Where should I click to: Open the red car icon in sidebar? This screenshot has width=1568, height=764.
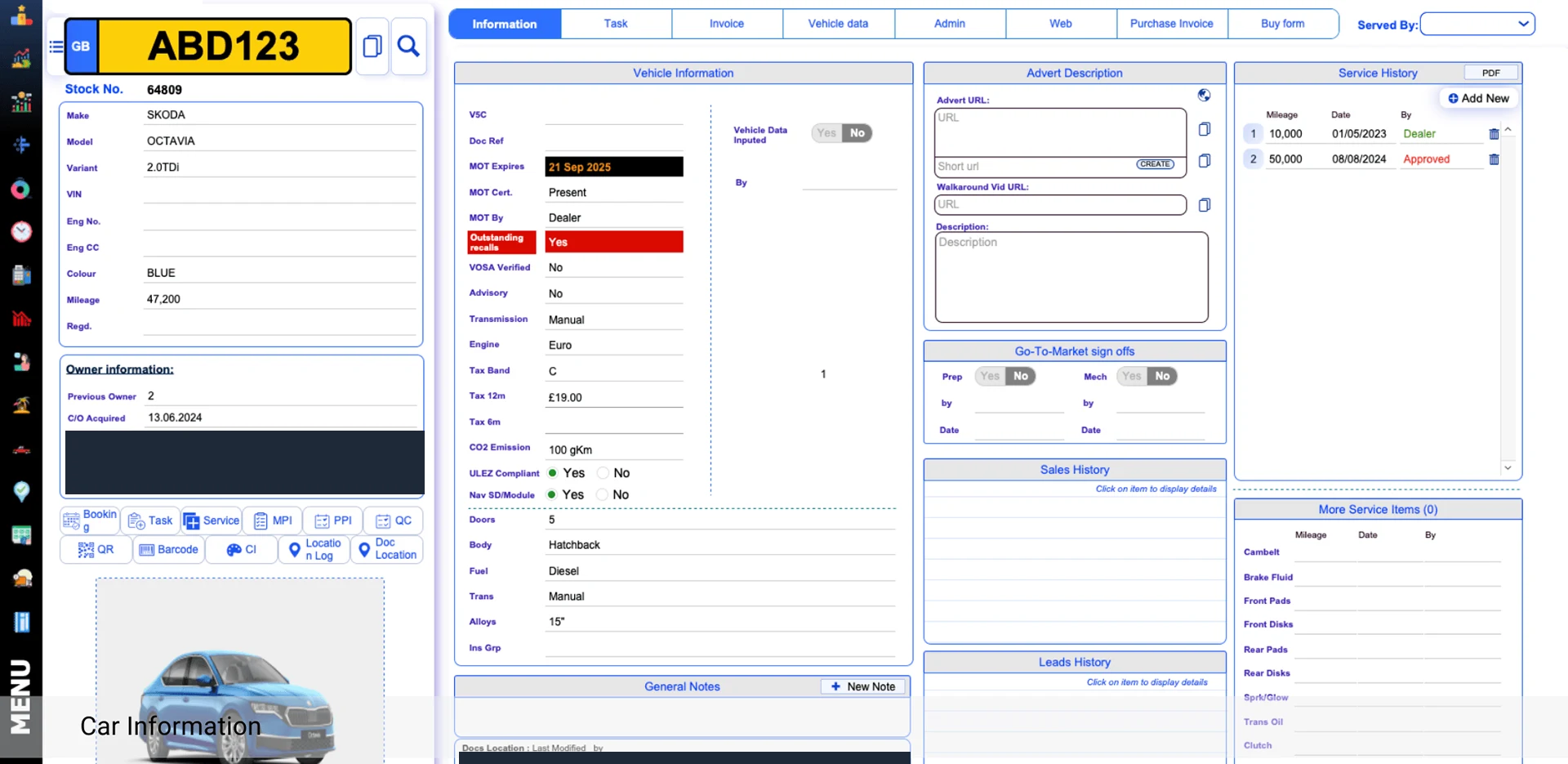click(x=21, y=449)
